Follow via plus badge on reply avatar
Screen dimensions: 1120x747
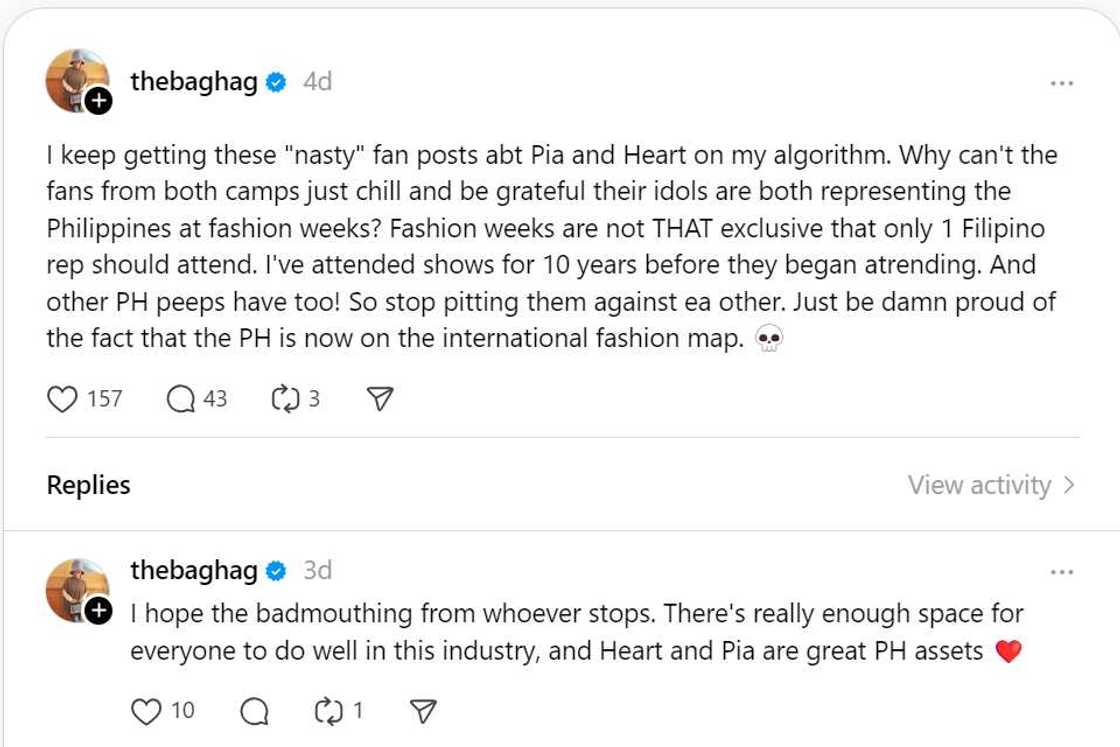(98, 610)
